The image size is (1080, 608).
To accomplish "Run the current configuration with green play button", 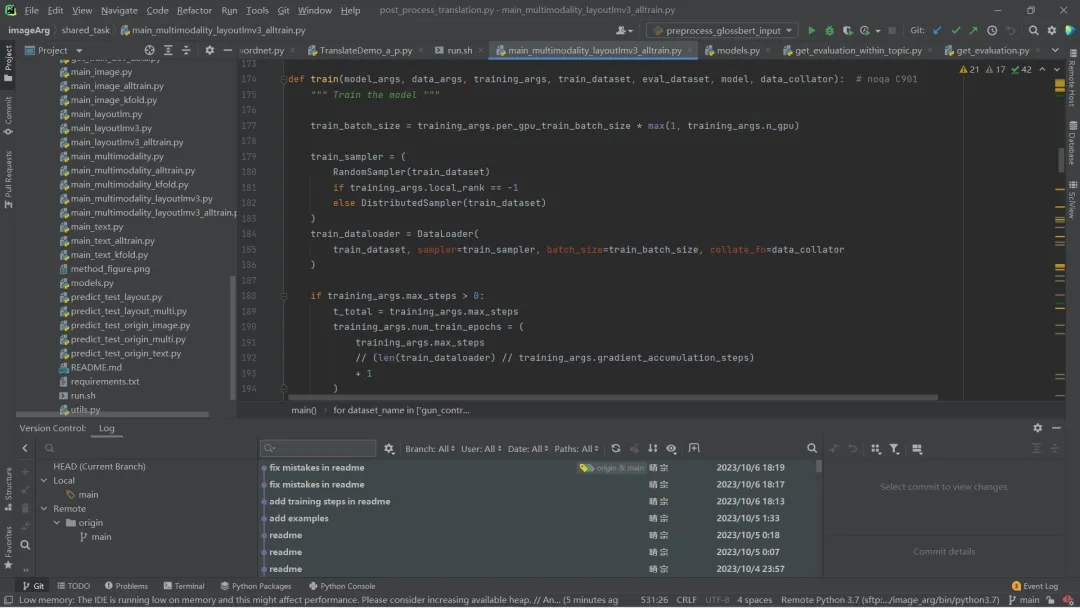I will (x=811, y=30).
